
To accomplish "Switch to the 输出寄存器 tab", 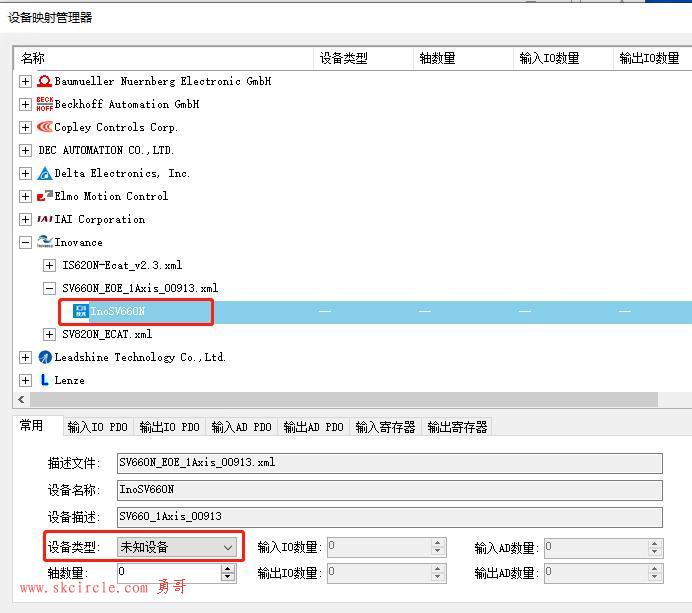I will pos(457,427).
